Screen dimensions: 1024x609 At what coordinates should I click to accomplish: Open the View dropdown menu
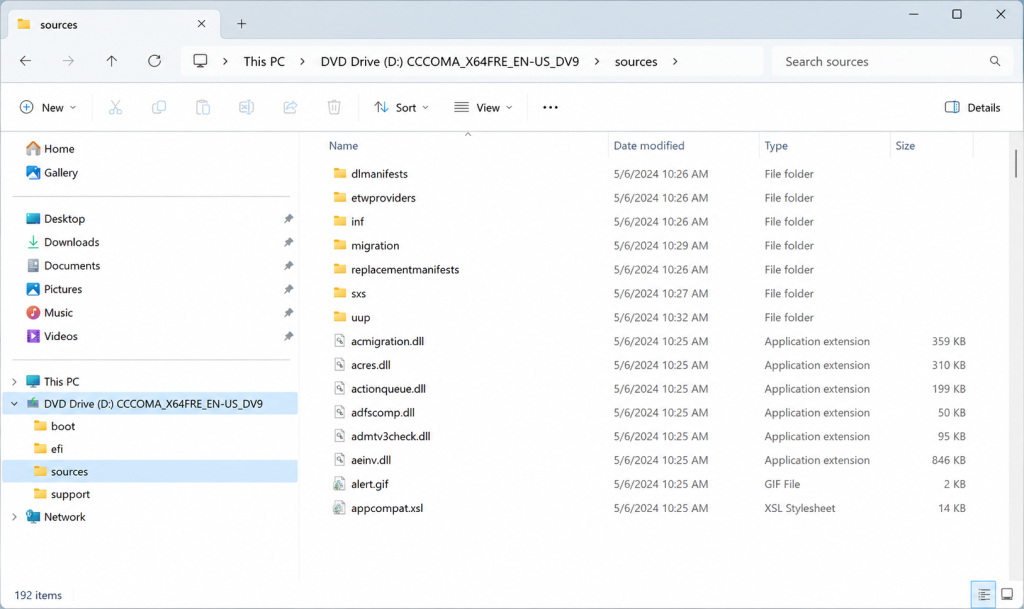coord(483,108)
